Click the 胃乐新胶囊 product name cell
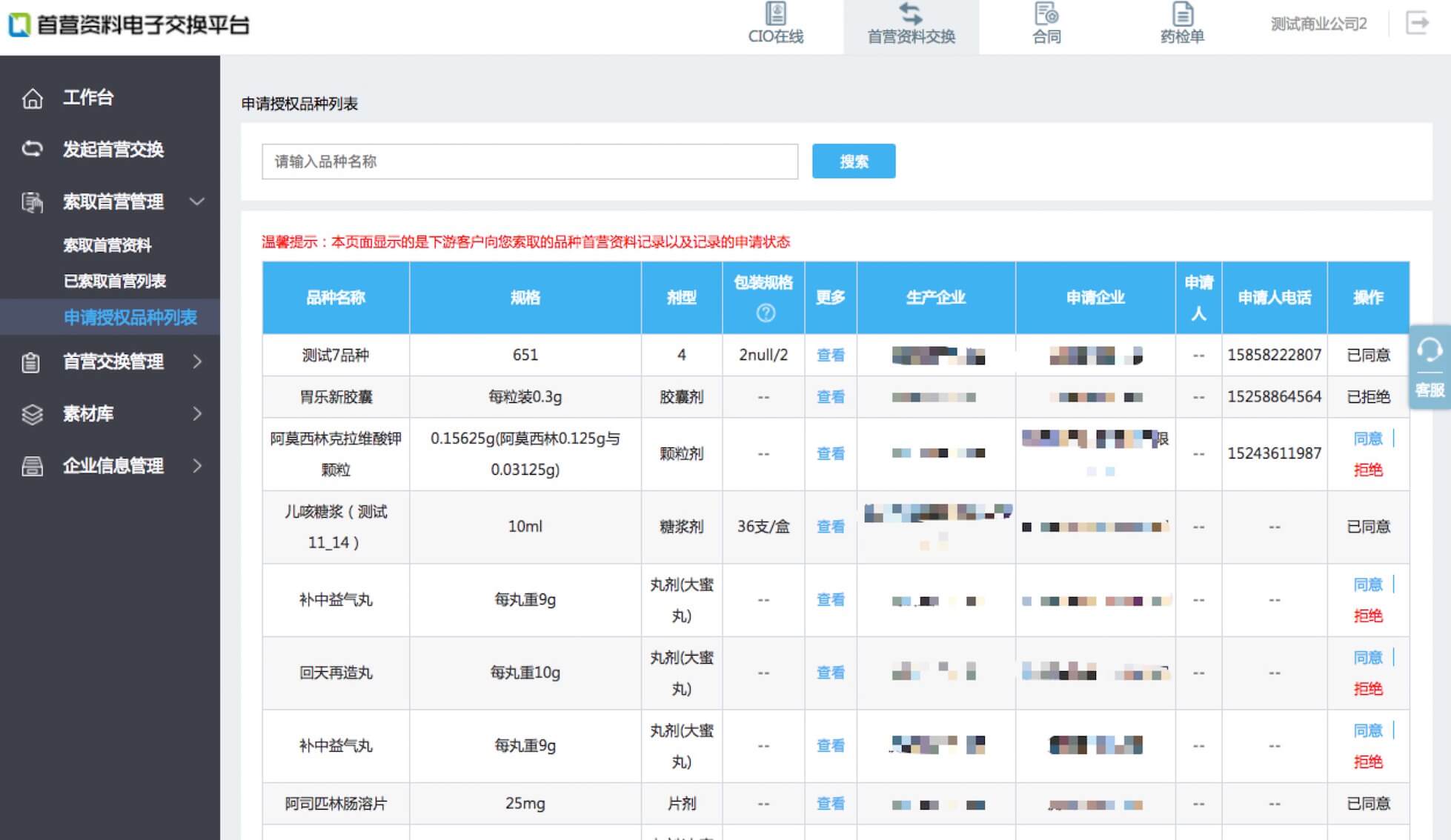Screen dimensions: 1451x840 336,397
